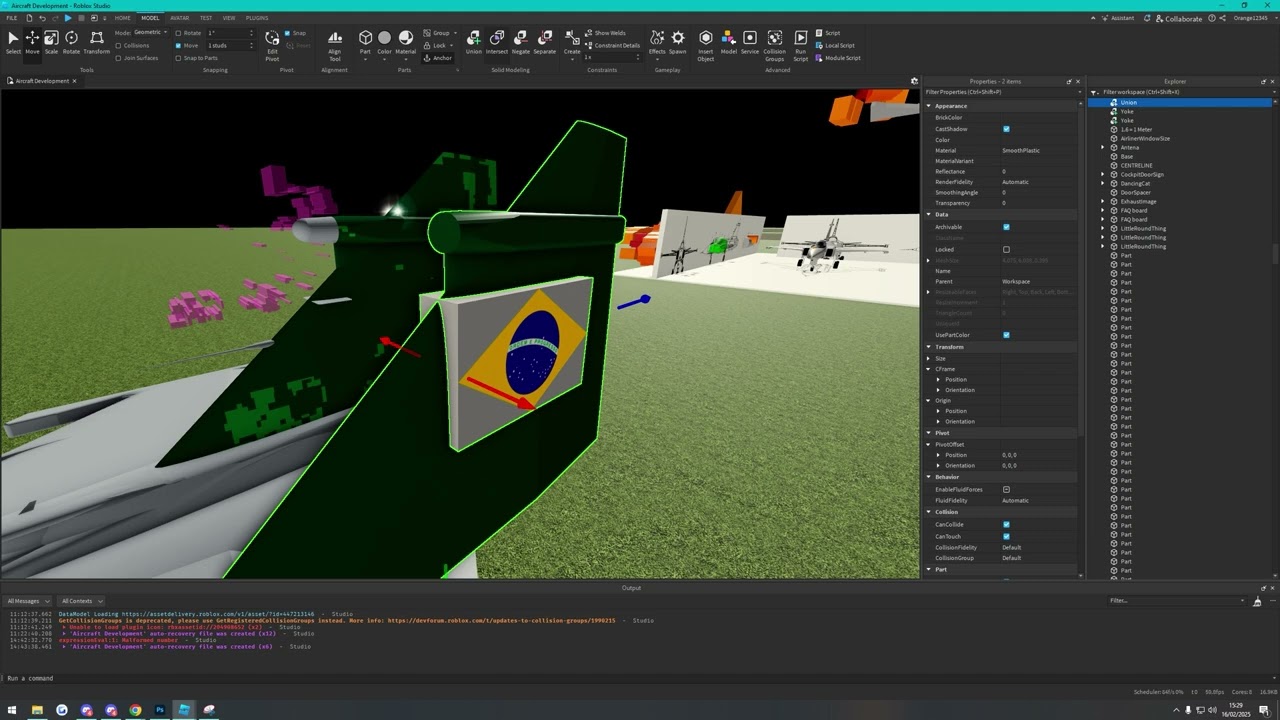1280x720 pixels.
Task: Open the HOME ribbon tab
Action: (122, 18)
